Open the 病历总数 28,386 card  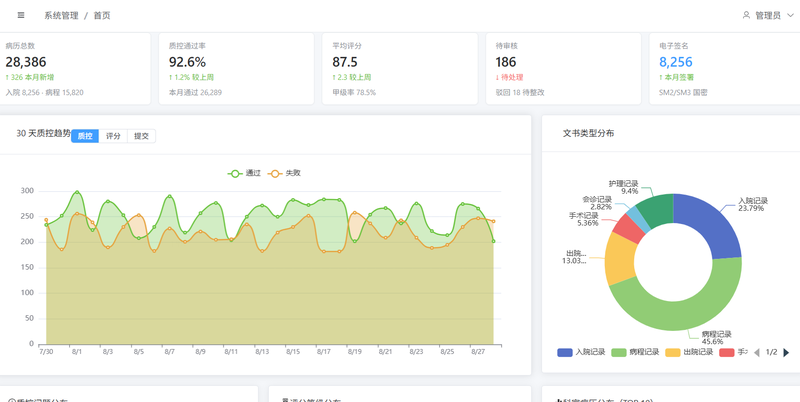tap(73, 69)
